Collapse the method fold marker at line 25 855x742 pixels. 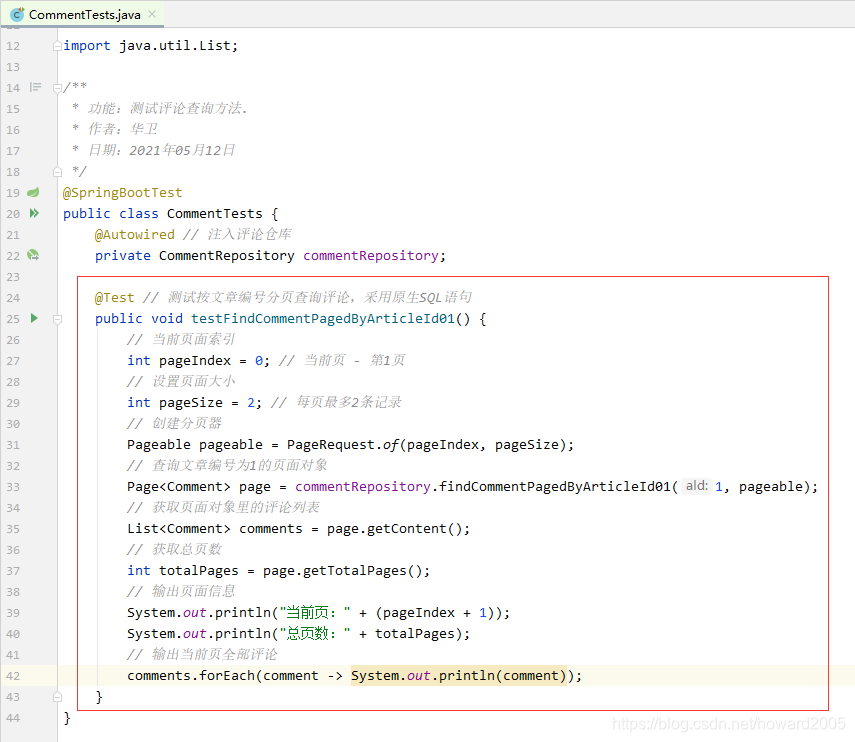tap(57, 319)
